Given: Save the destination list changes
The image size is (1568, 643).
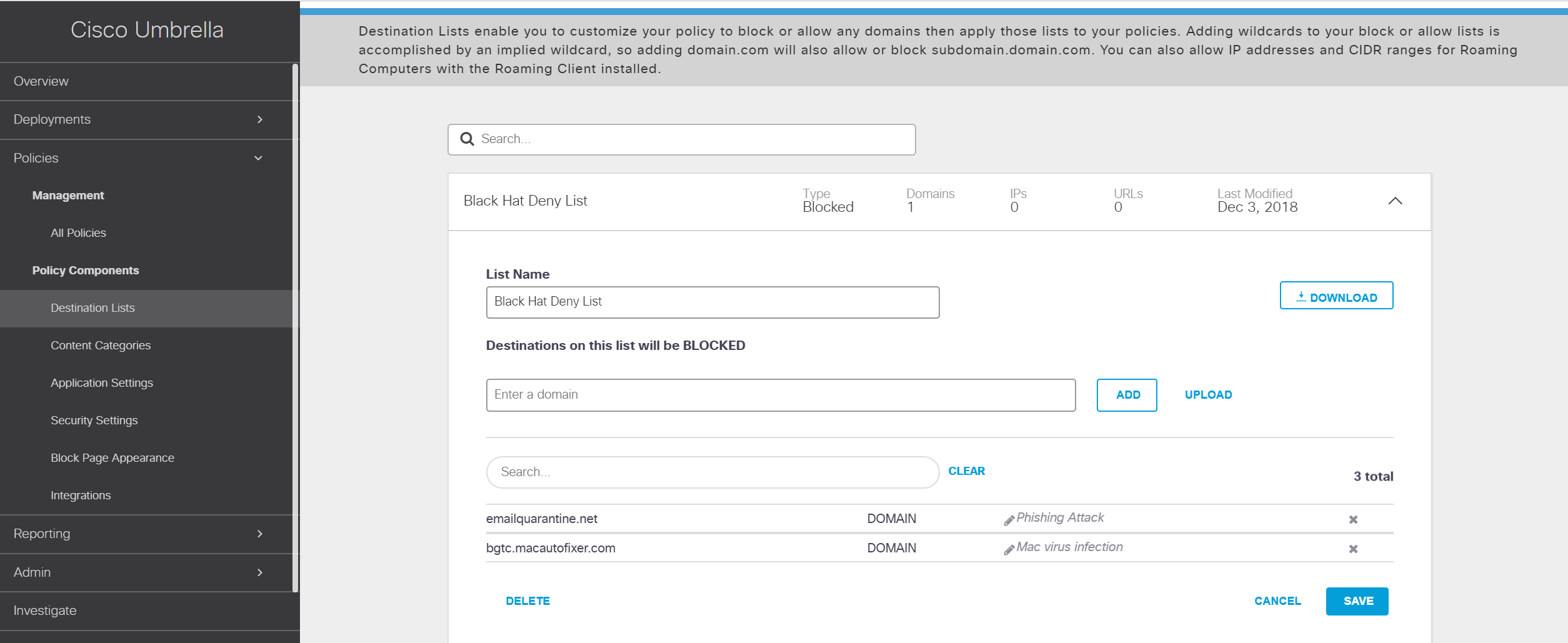Looking at the screenshot, I should click(1357, 601).
